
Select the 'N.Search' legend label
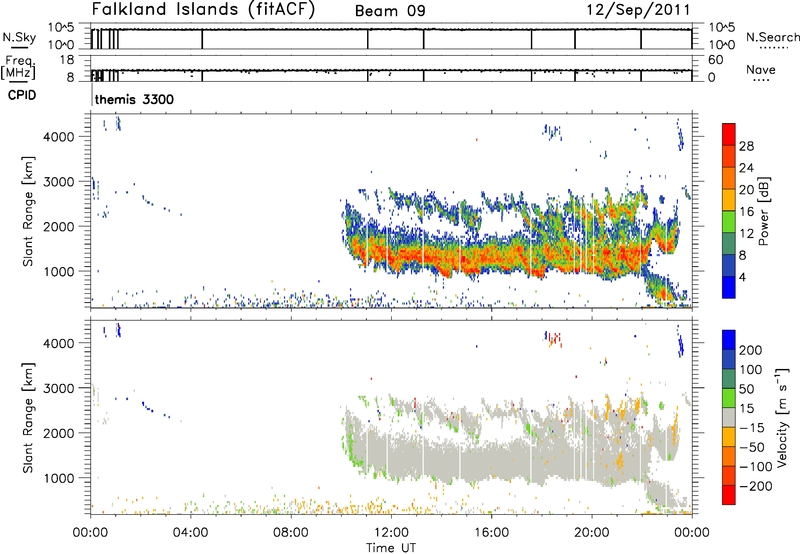click(x=772, y=37)
